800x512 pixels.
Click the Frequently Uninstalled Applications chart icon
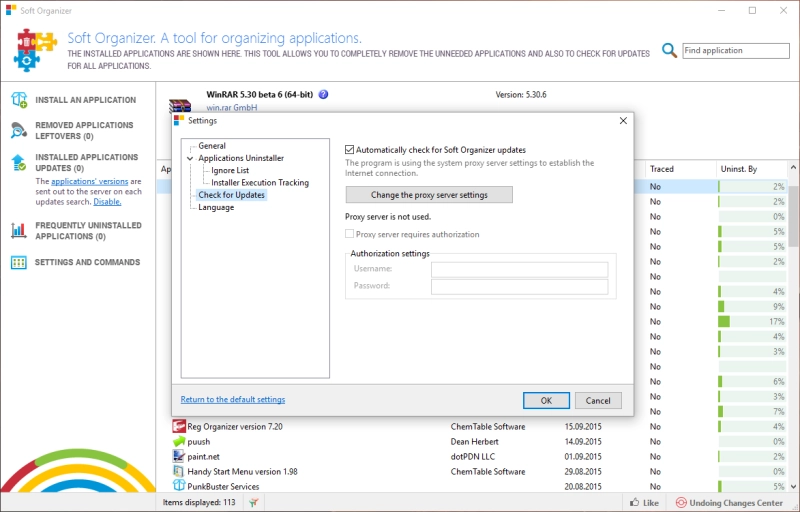(x=18, y=231)
